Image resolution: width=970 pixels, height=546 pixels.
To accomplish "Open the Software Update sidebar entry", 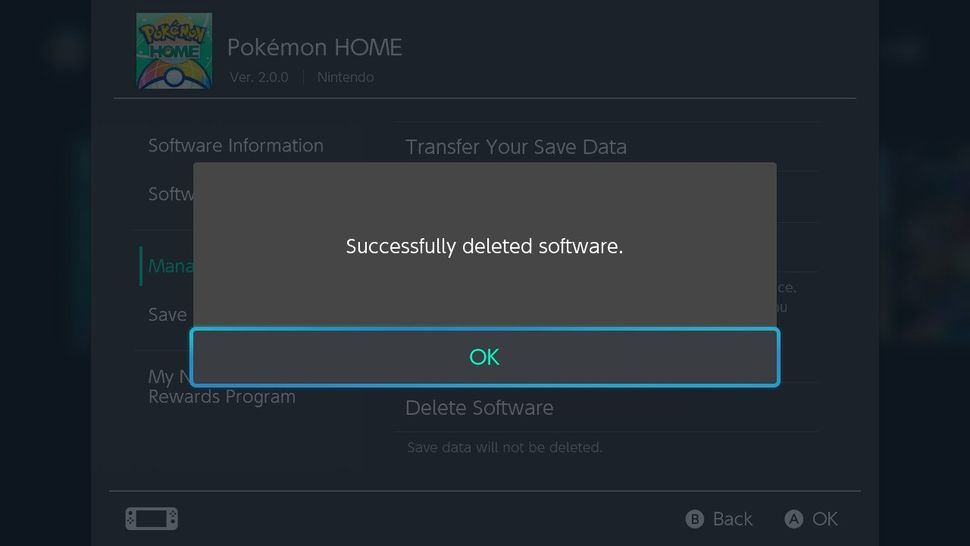I will coord(170,194).
